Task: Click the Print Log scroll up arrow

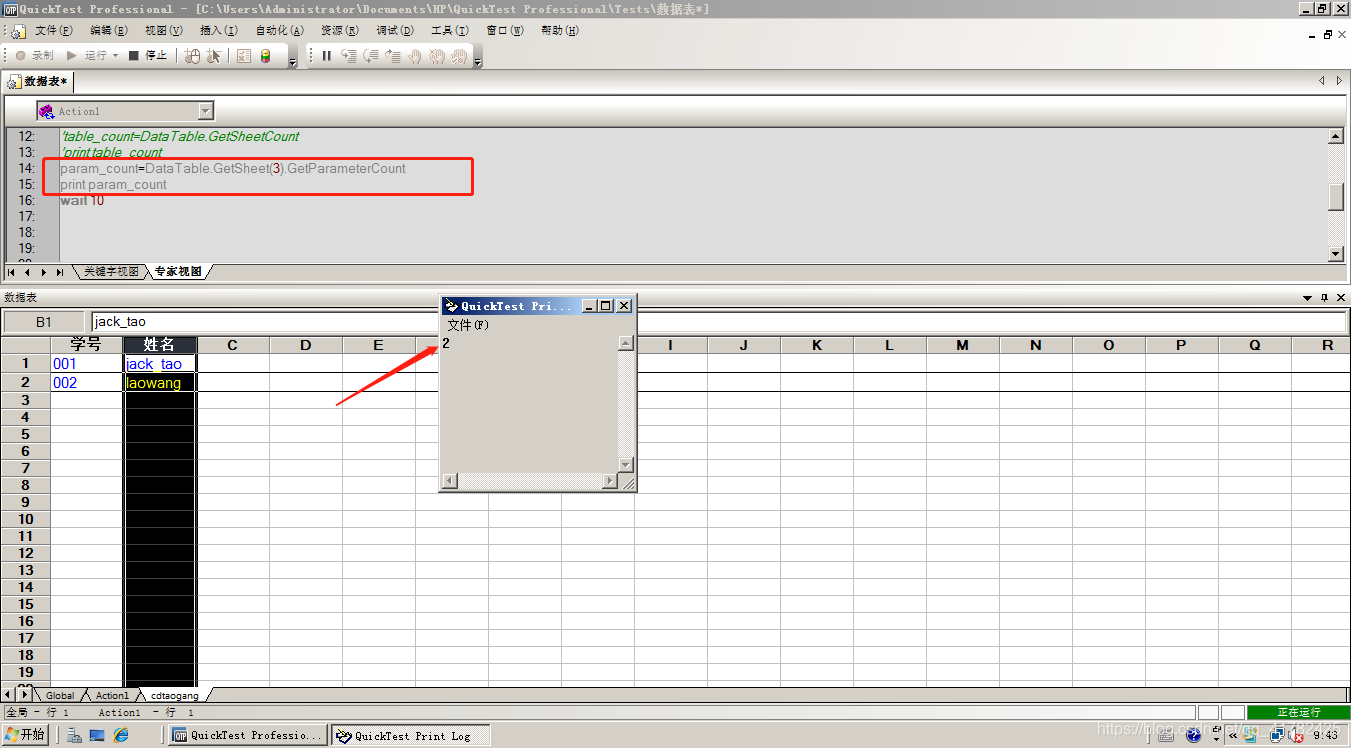Action: click(x=626, y=343)
